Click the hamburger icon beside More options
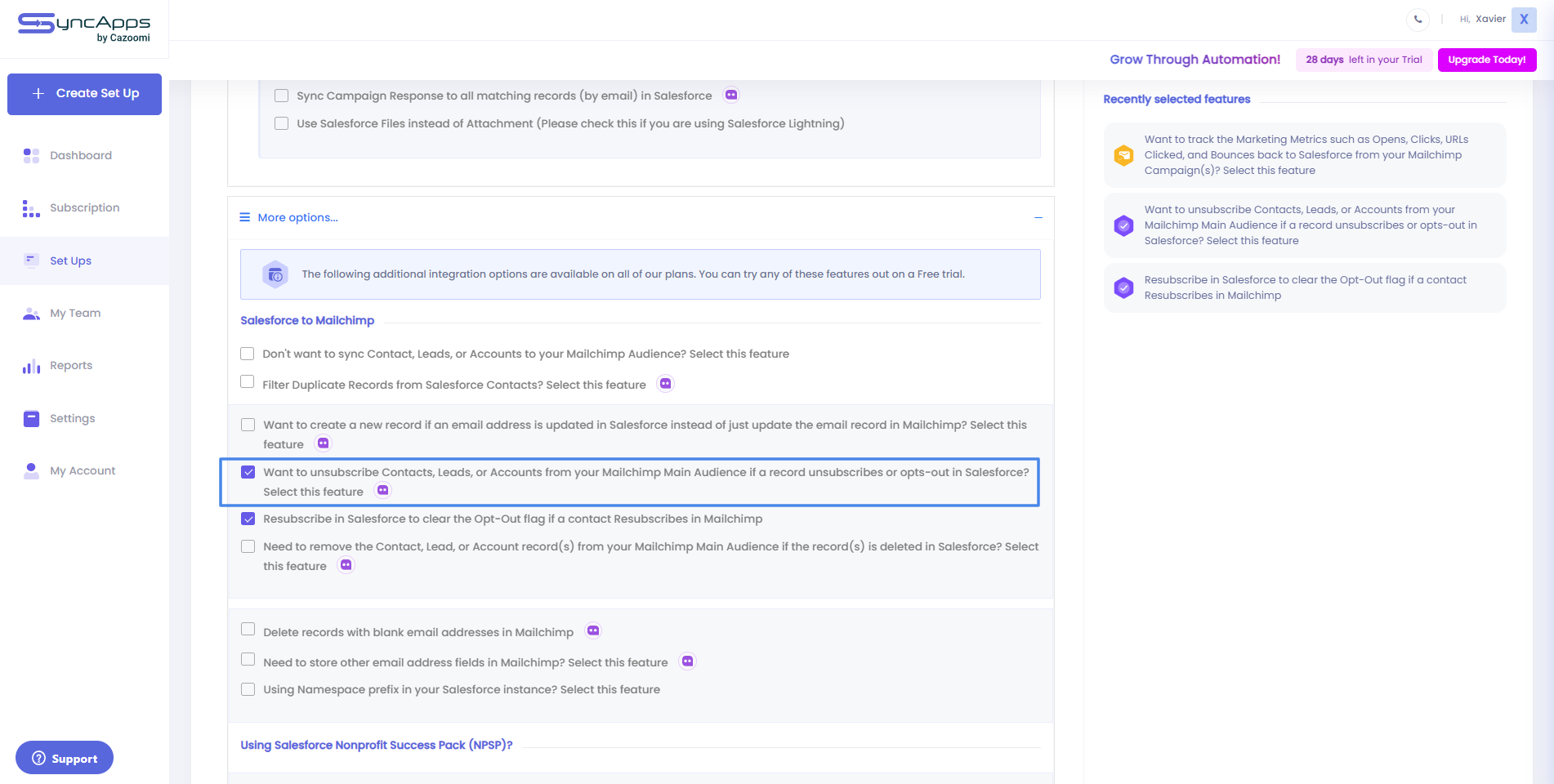 (x=244, y=217)
